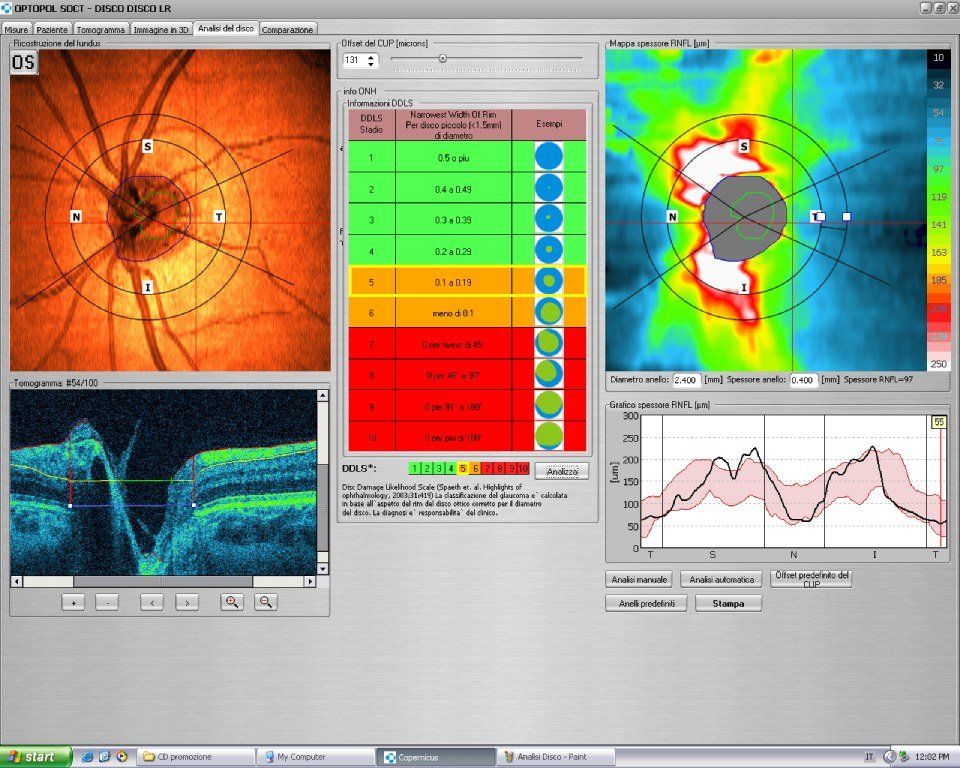960x768 pixels.
Task: Click the Analizza button
Action: 561,469
